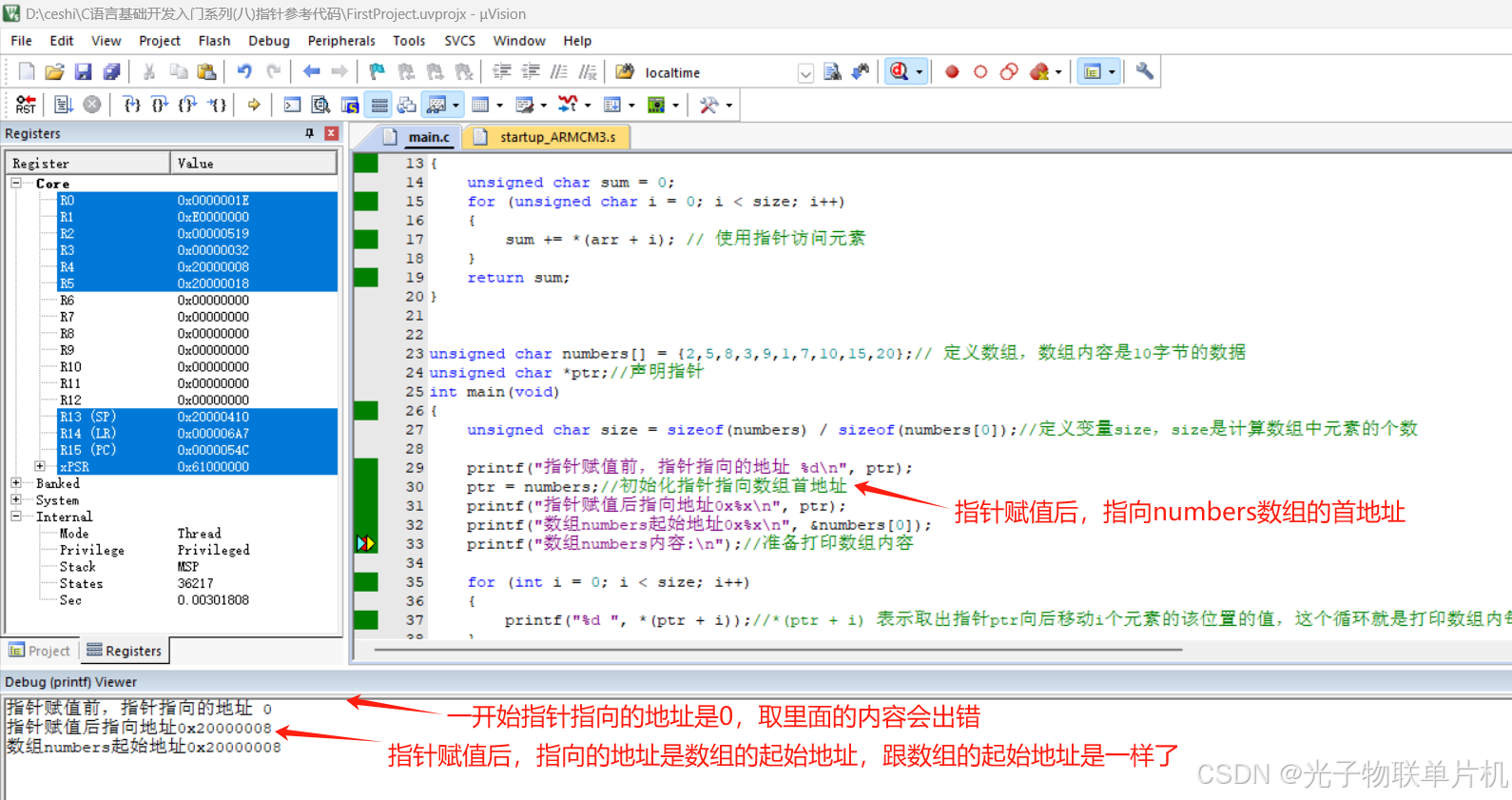Expand the System register group
The height and width of the screenshot is (800, 1512).
(16, 499)
